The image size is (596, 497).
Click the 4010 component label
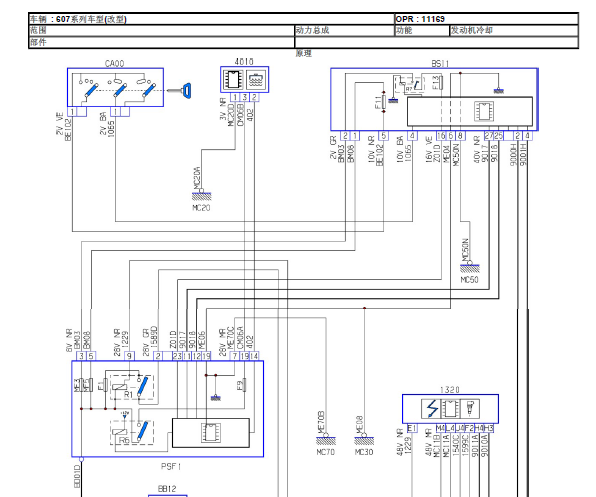(x=244, y=62)
